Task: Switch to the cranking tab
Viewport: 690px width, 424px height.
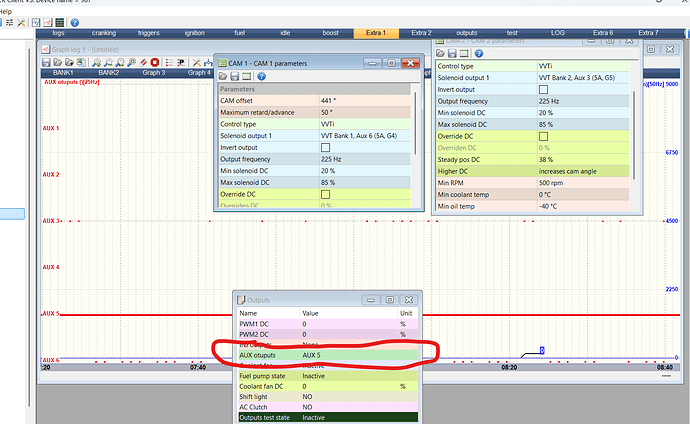Action: pos(104,33)
